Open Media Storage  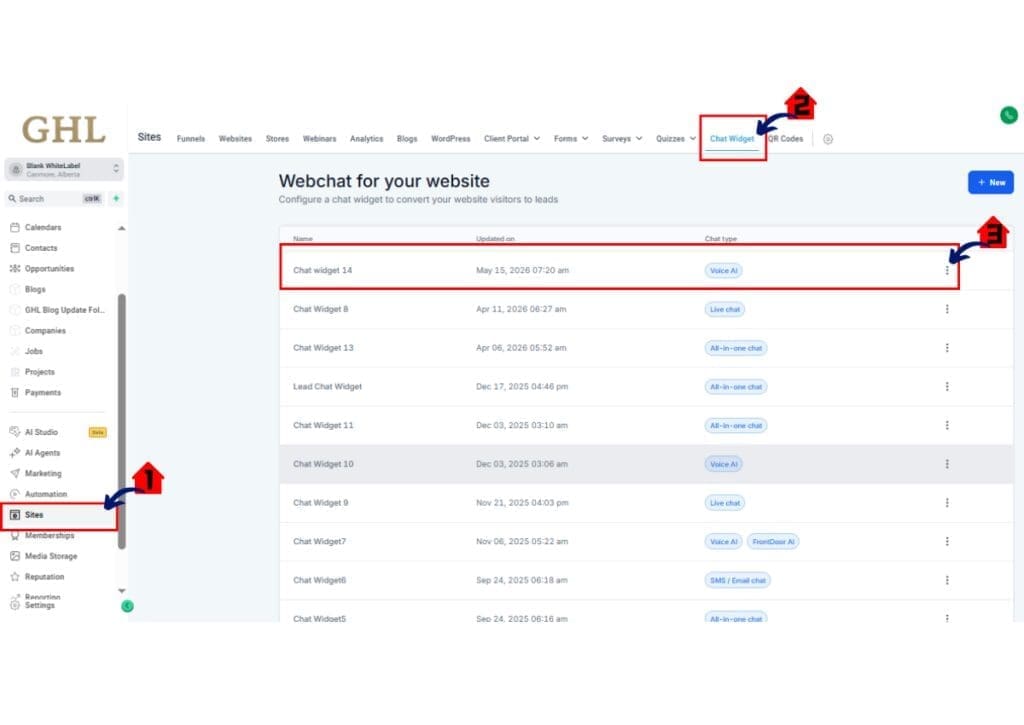pos(44,556)
